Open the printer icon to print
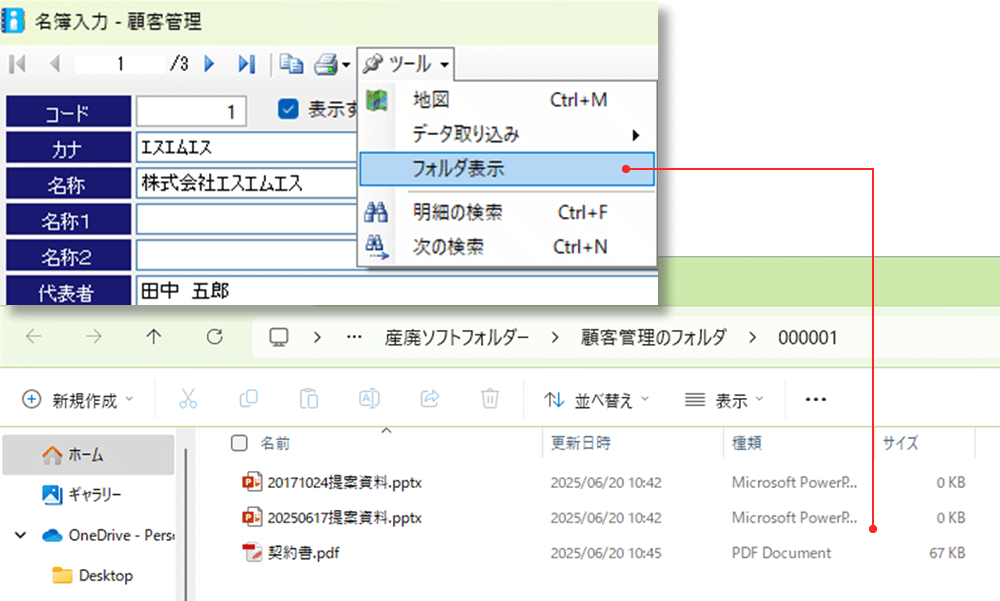 [325, 62]
